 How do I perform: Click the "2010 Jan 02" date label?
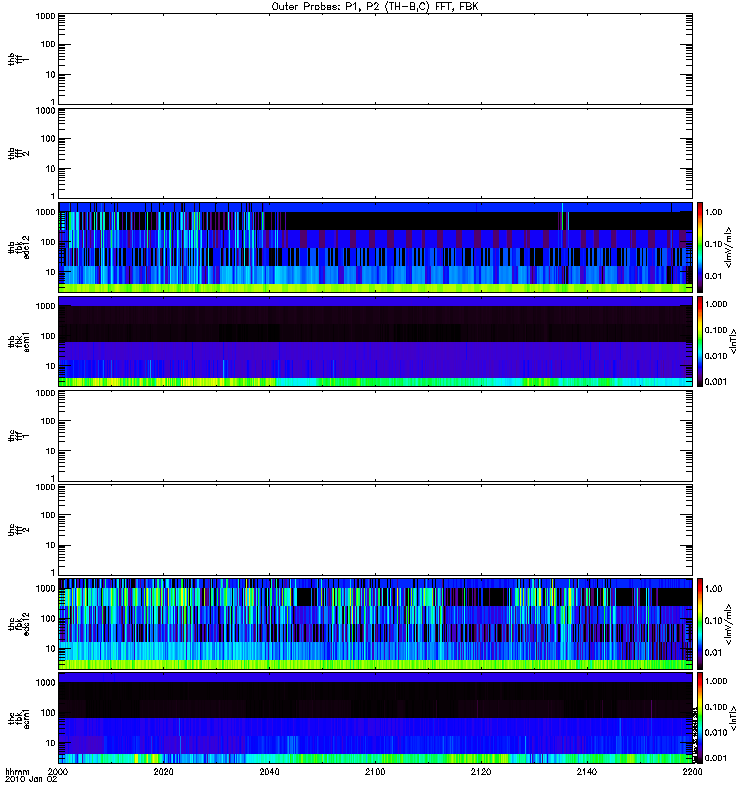(31, 779)
